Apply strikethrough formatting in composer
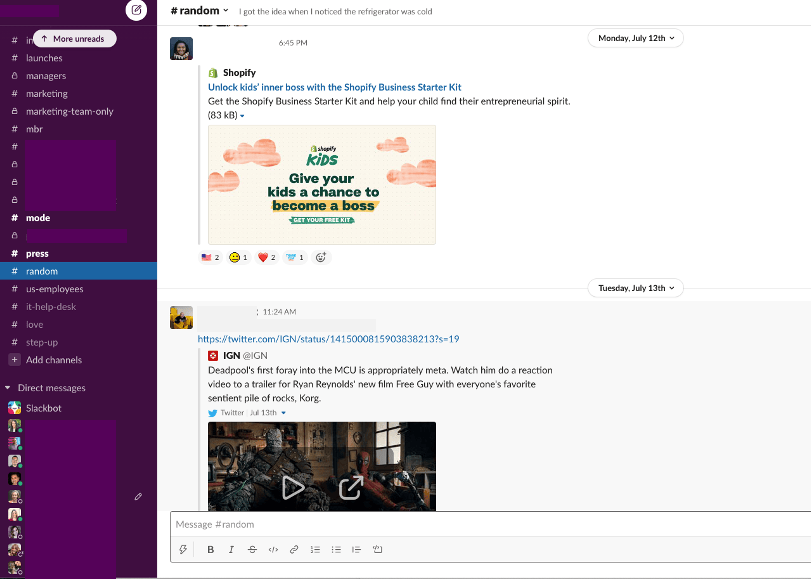This screenshot has height=580, width=811. pos(252,549)
